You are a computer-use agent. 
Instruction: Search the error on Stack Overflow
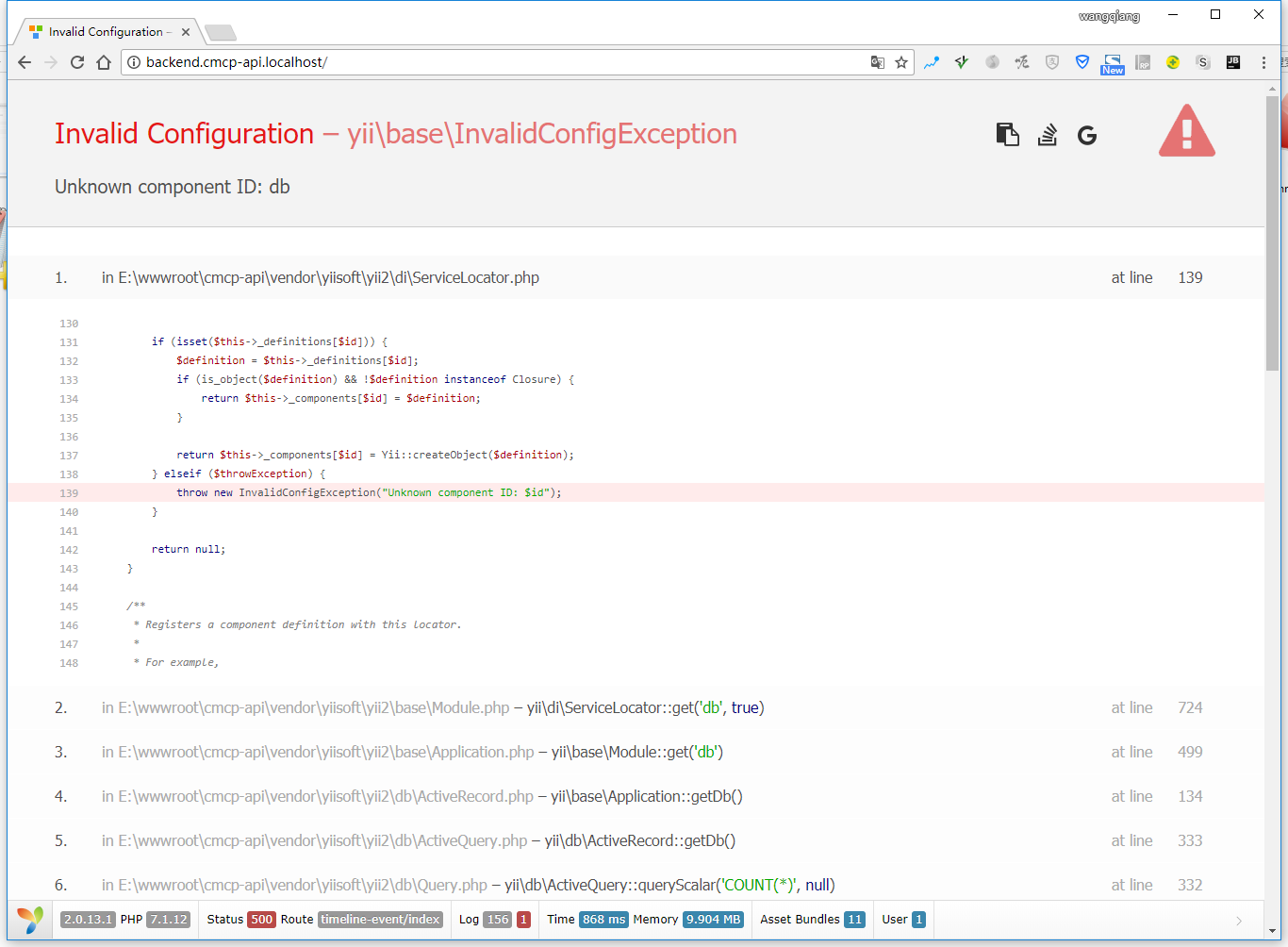click(1047, 135)
